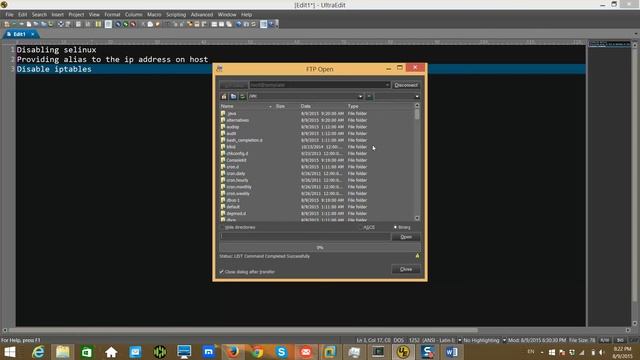Close the Edit1 tab with its x

coord(33,34)
